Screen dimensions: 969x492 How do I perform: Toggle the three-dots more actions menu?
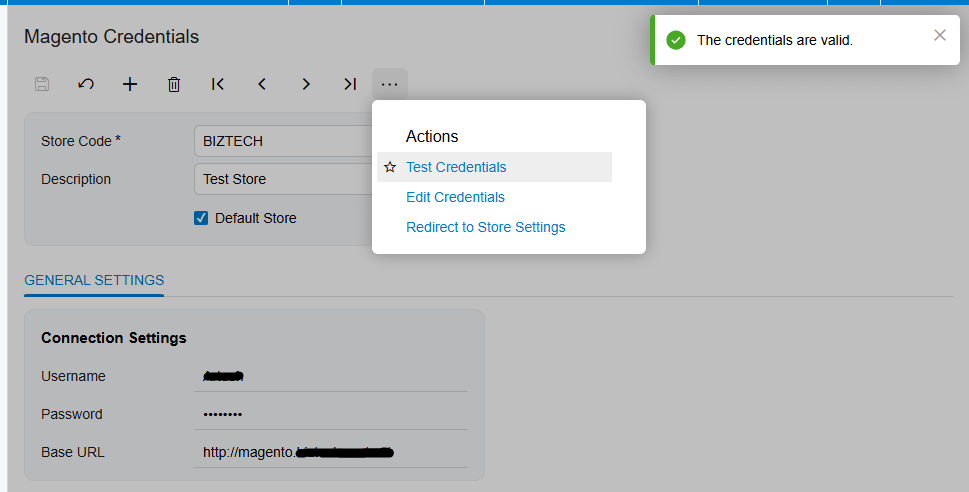coord(390,84)
